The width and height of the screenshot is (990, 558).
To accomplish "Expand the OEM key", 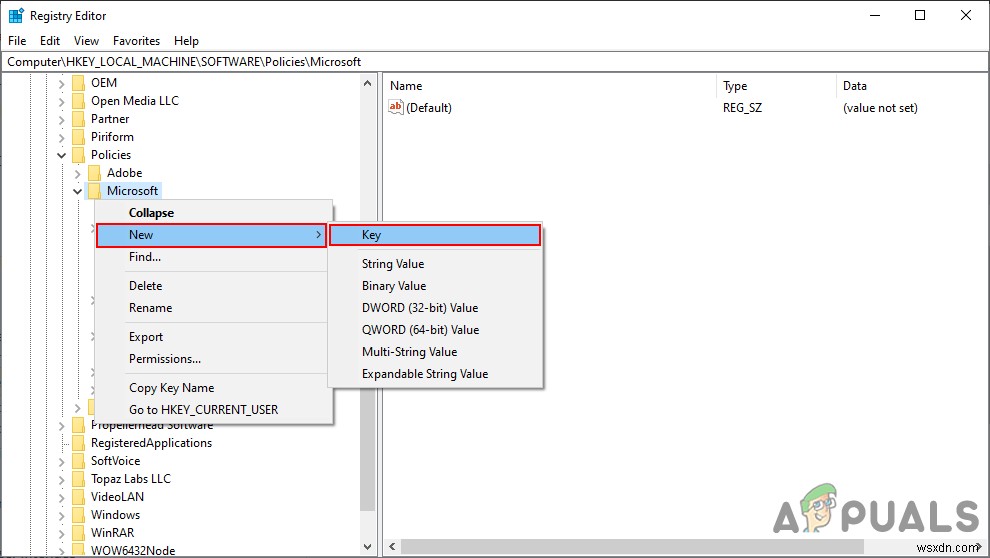I will click(x=61, y=83).
